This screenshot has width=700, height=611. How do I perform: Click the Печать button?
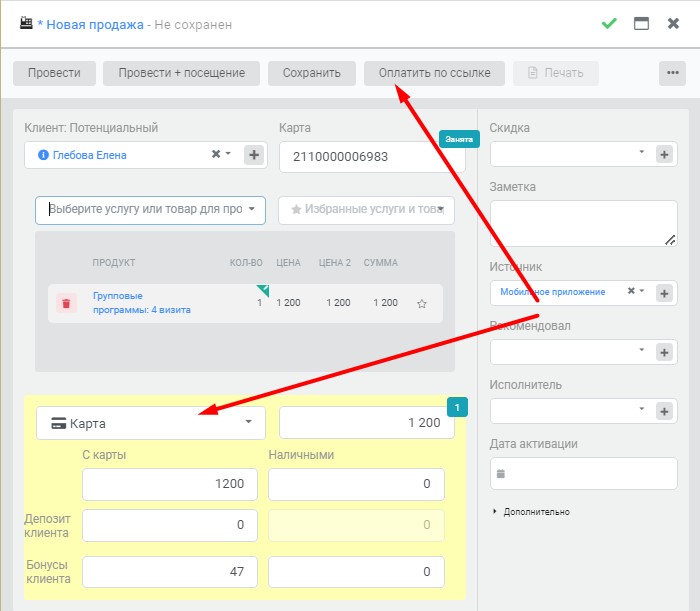coord(556,73)
